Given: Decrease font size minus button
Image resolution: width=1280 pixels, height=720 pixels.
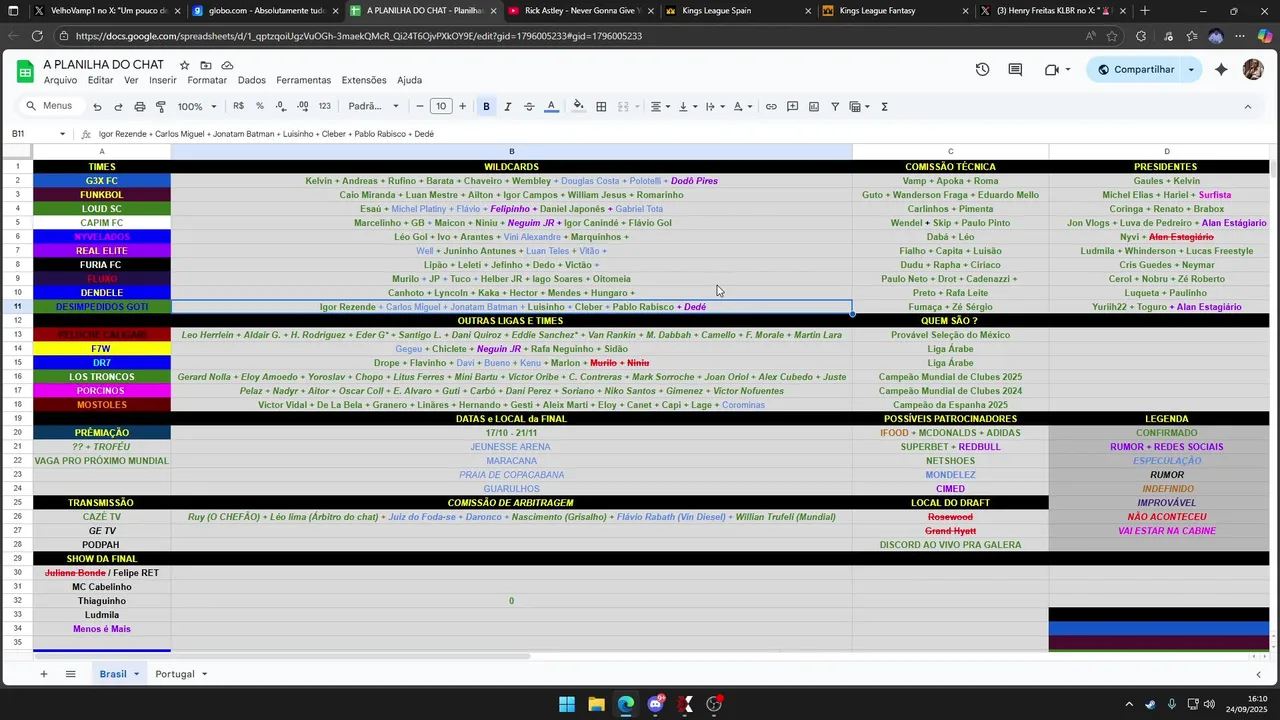Looking at the screenshot, I should pos(420,107).
